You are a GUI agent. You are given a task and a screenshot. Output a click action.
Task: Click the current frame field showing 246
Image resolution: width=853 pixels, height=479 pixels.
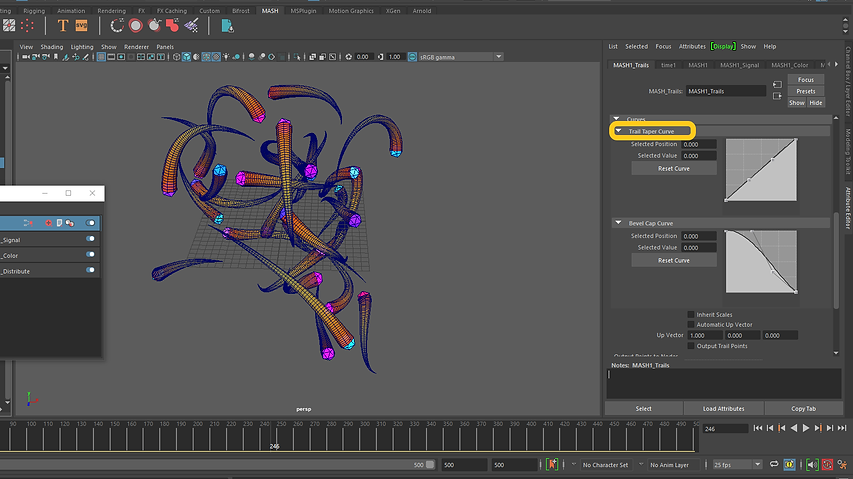725,428
